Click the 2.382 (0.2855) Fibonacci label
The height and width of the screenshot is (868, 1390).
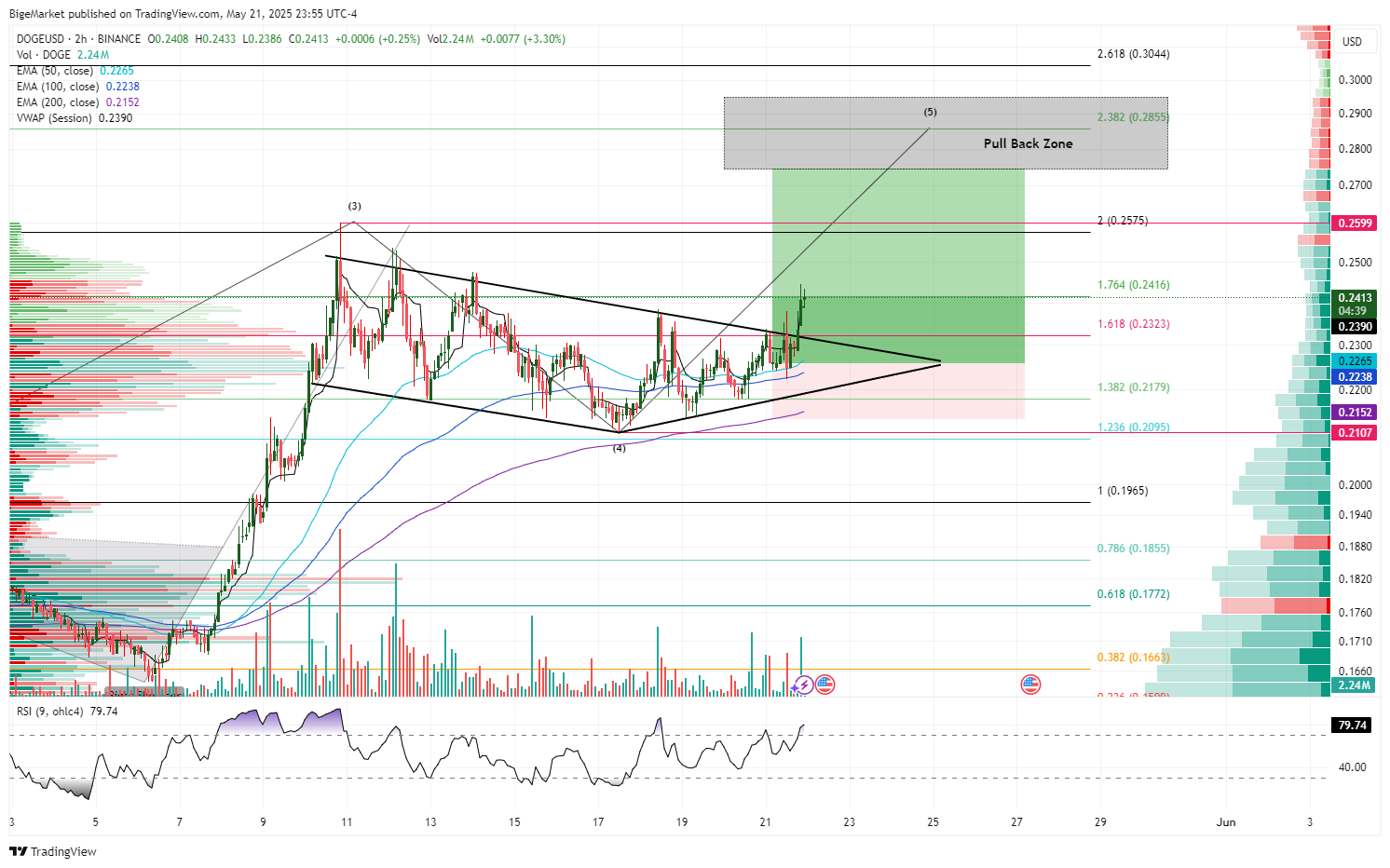coord(1134,117)
